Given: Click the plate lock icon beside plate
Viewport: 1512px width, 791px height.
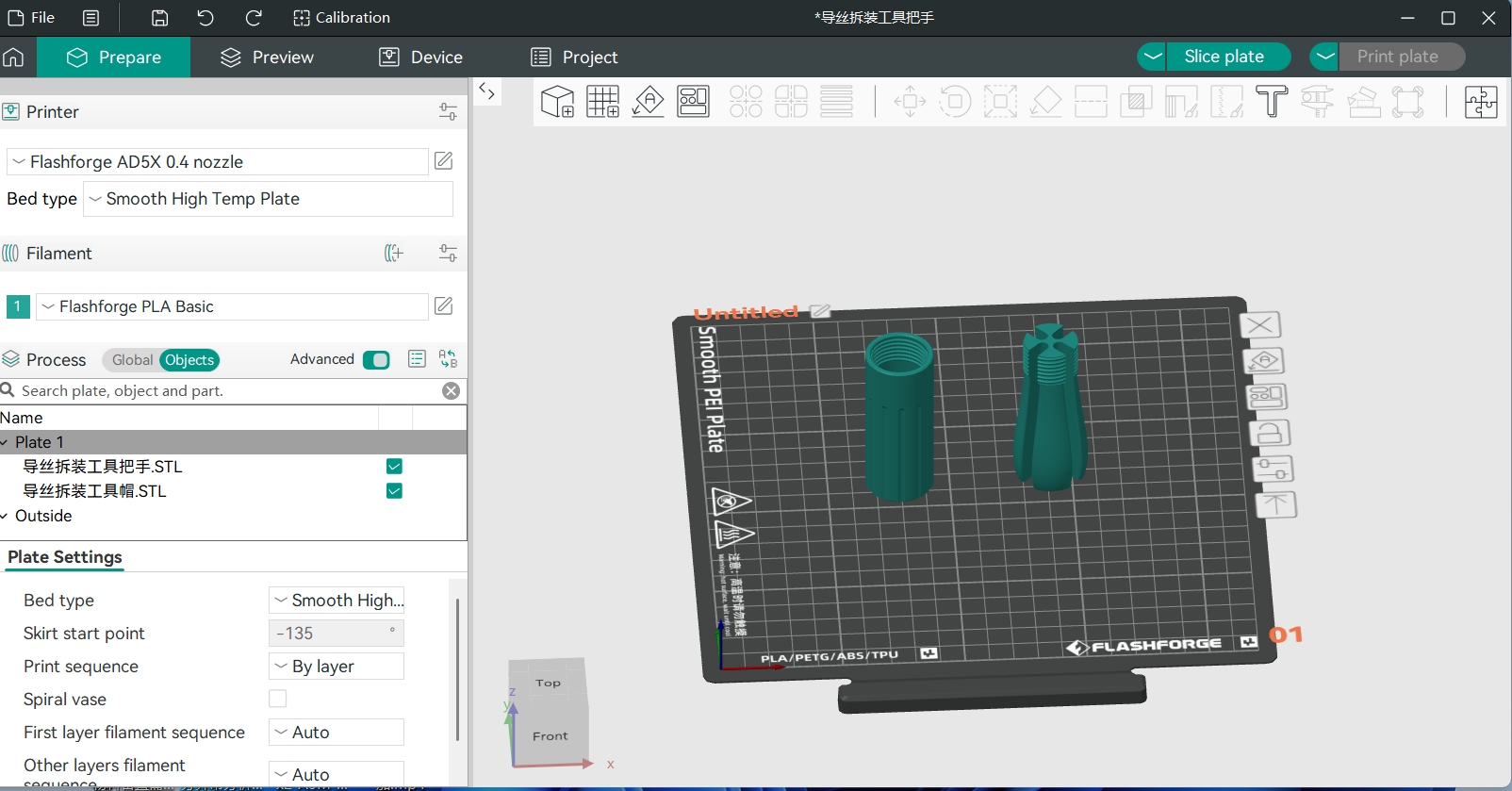Looking at the screenshot, I should pyautogui.click(x=1270, y=433).
